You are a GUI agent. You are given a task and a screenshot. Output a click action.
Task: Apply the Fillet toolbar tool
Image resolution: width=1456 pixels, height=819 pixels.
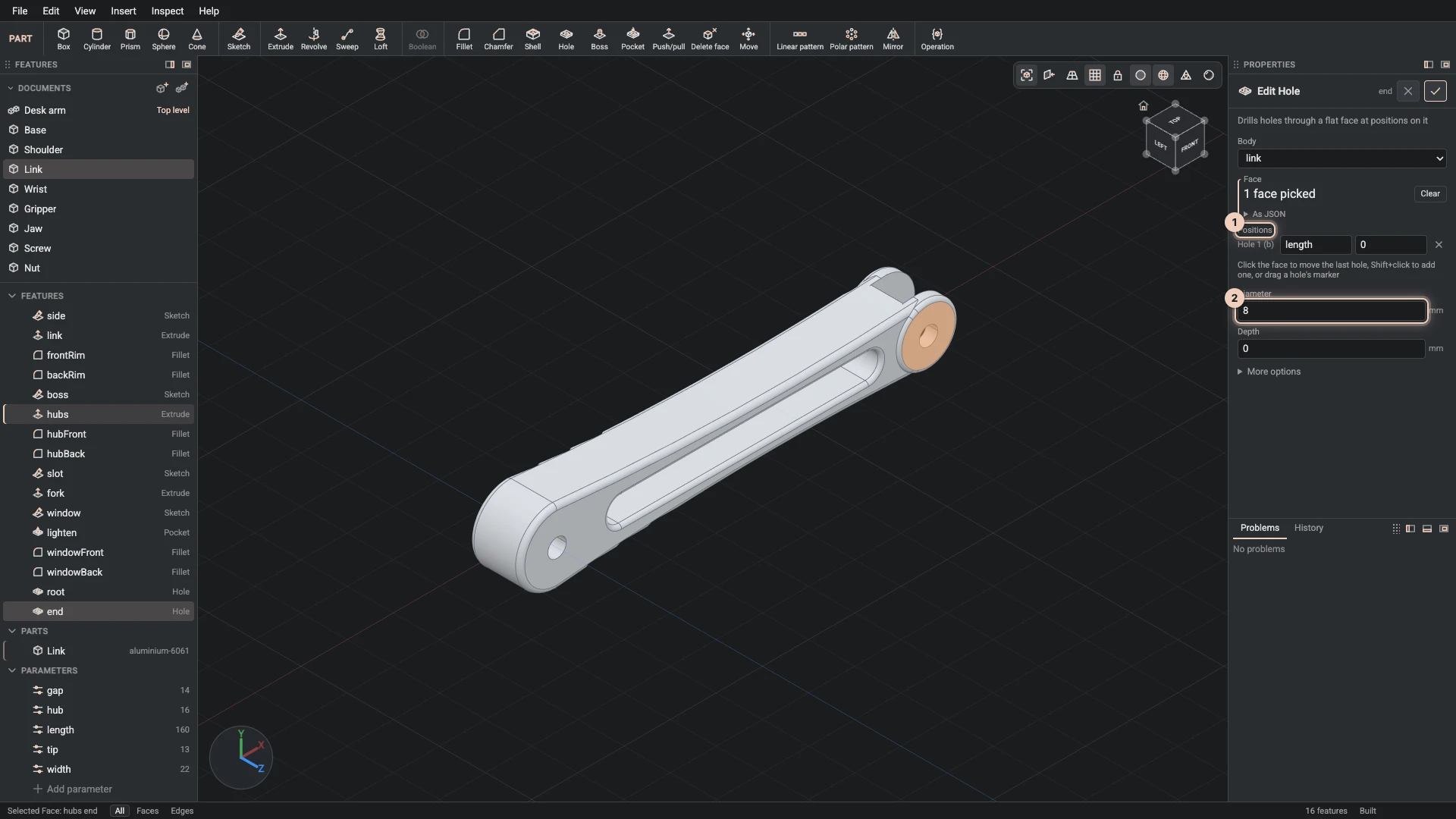[x=464, y=39]
